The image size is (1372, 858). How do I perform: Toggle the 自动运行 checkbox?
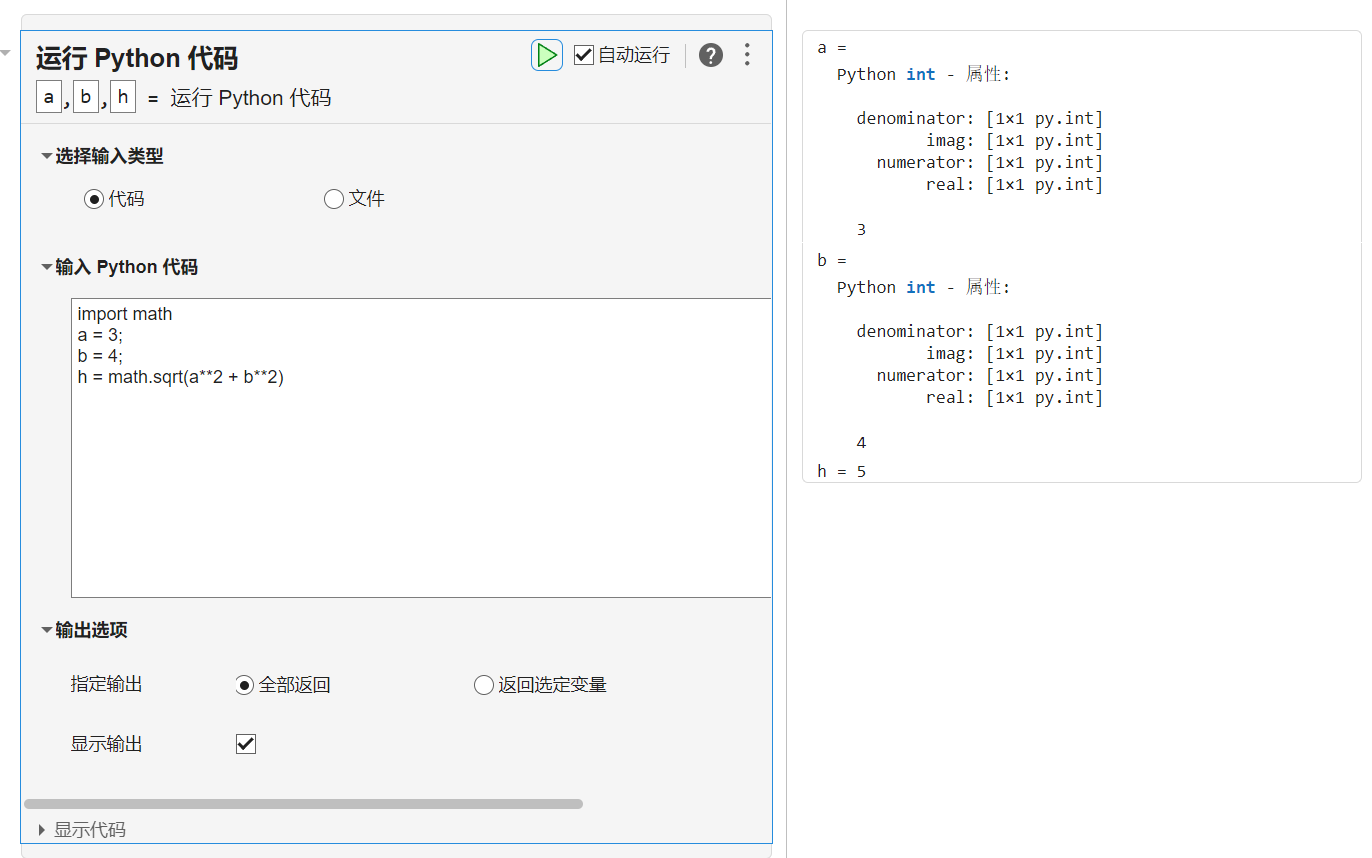[x=584, y=55]
